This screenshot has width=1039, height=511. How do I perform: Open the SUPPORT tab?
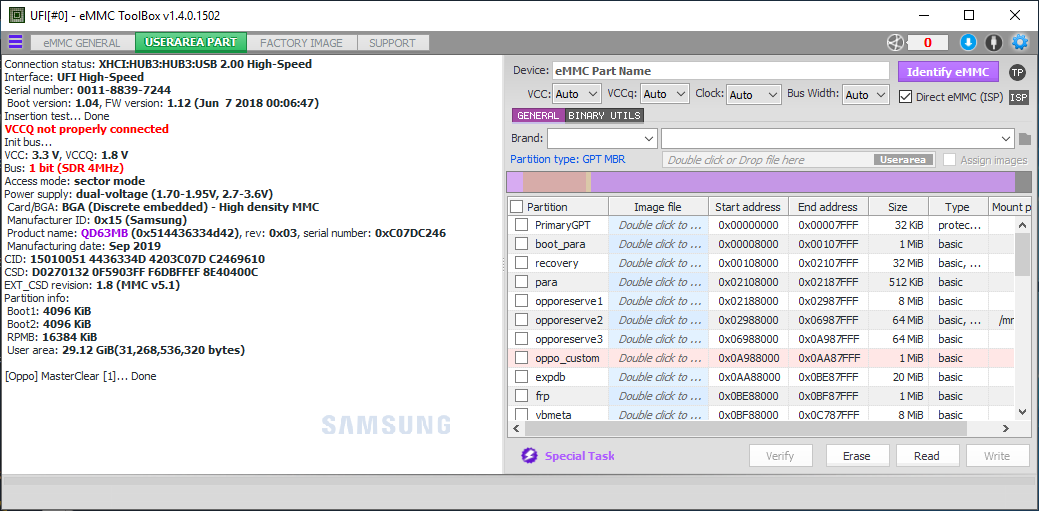pyautogui.click(x=392, y=43)
